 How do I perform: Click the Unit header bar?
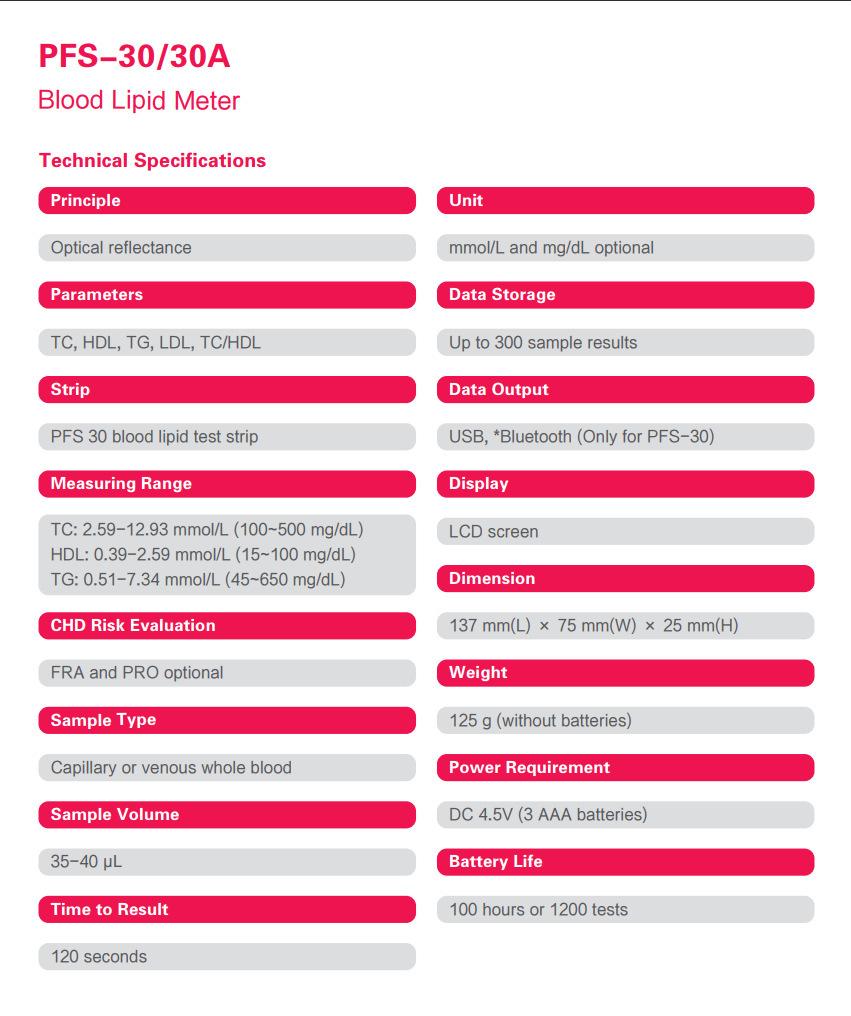[x=625, y=200]
